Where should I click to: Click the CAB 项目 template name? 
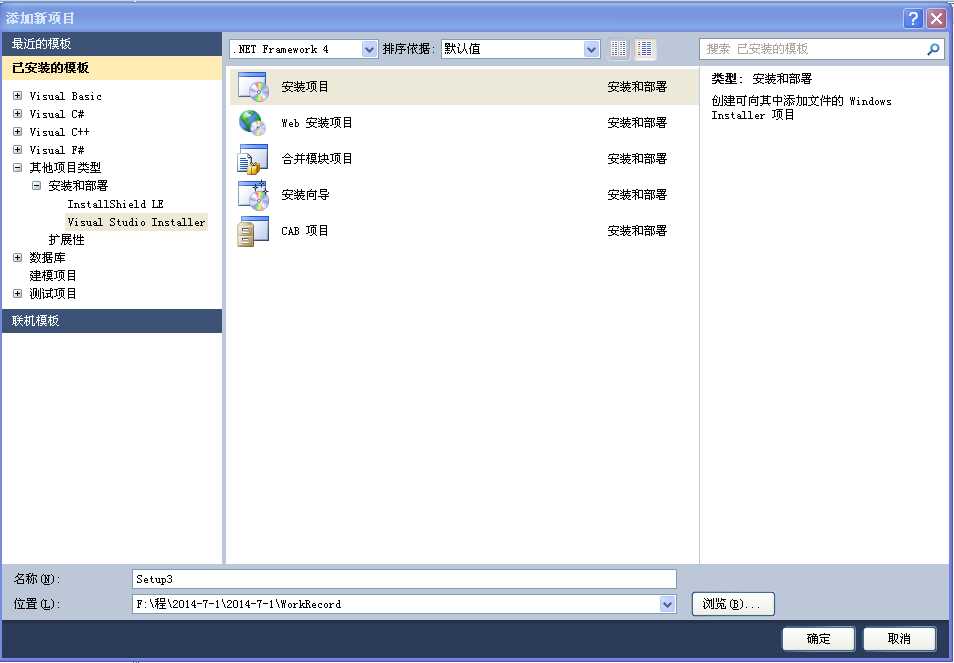[x=305, y=231]
